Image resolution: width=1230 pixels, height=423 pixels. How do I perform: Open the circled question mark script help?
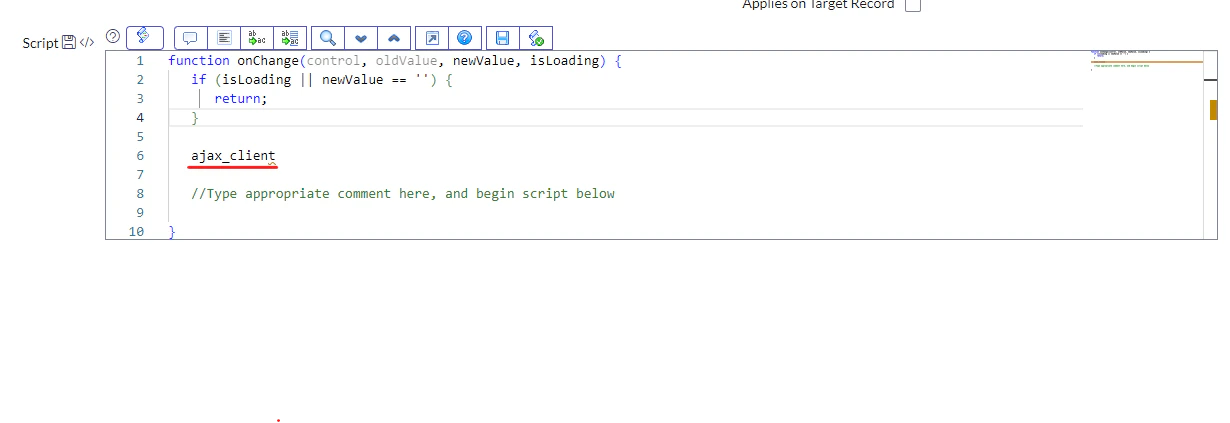click(113, 36)
